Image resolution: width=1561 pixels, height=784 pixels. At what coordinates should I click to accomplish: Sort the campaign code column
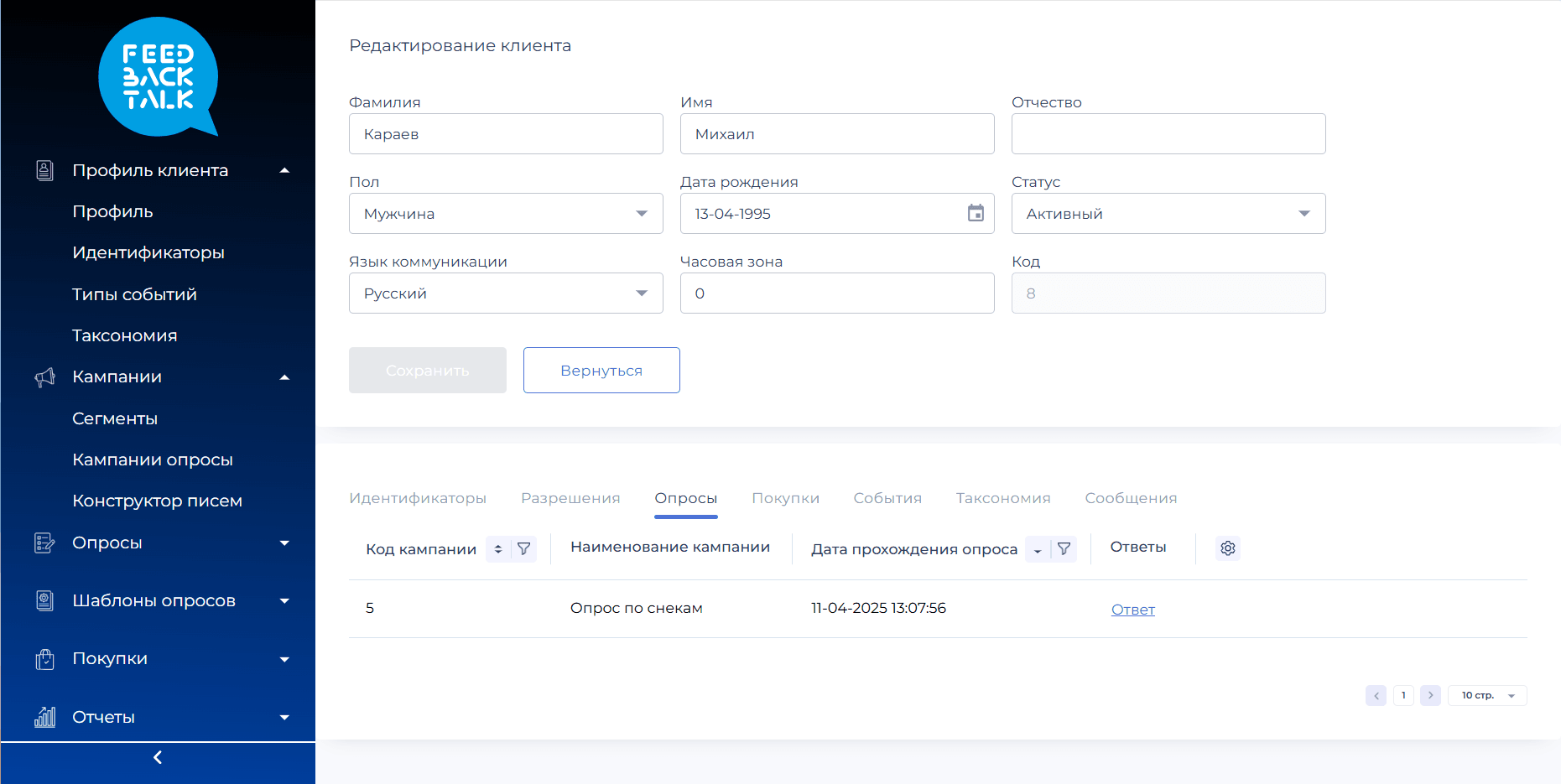tap(498, 549)
